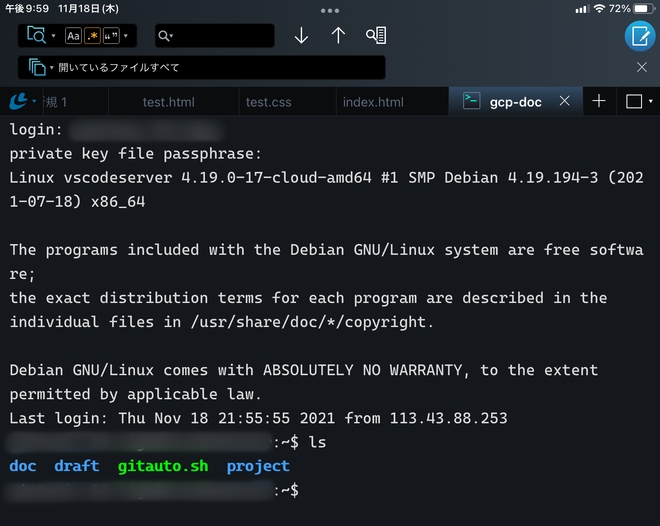Switch to the 新規 1 tab
This screenshot has height=526, width=660.
click(x=74, y=102)
